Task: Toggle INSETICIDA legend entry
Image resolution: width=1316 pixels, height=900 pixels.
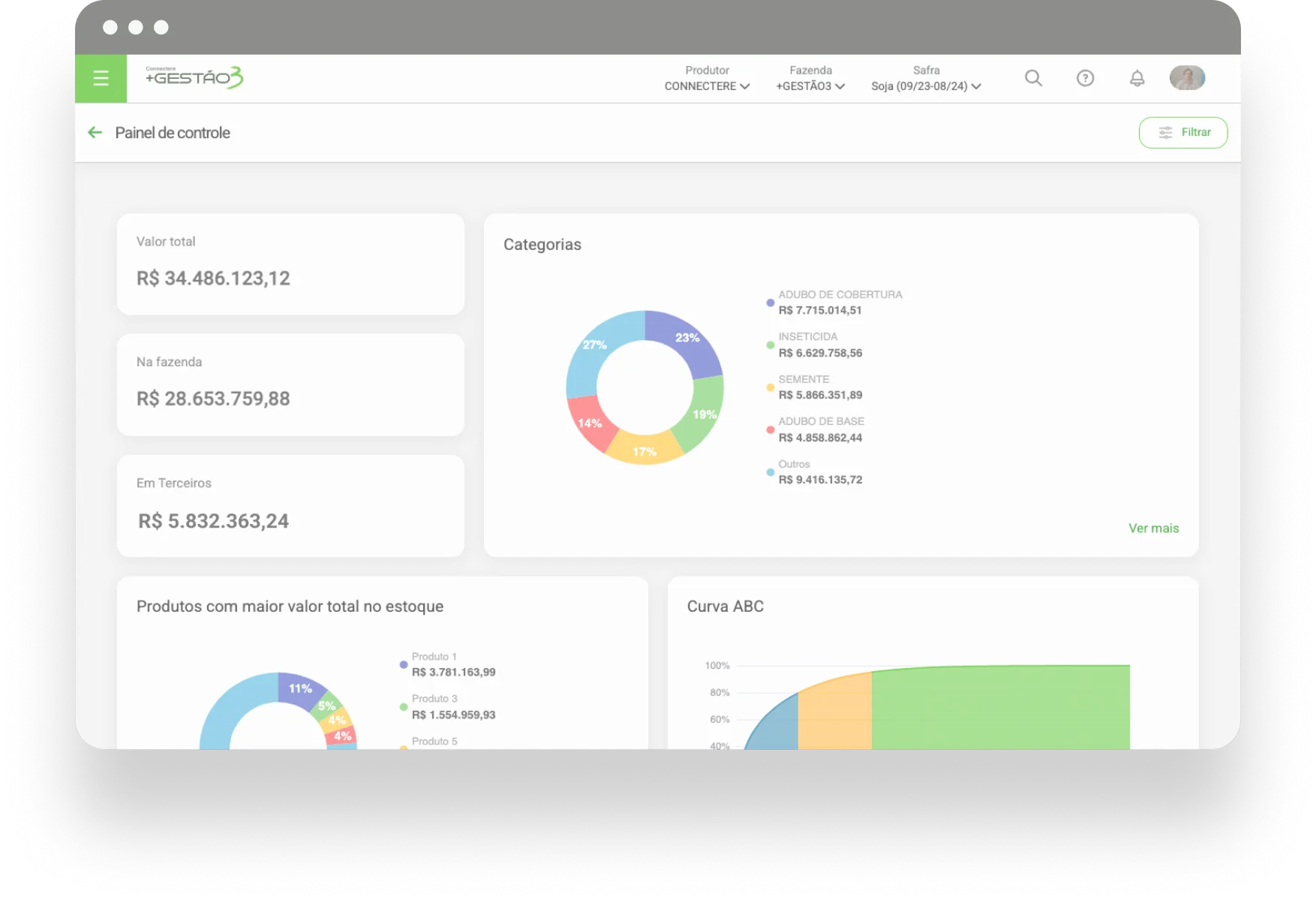Action: point(819,345)
